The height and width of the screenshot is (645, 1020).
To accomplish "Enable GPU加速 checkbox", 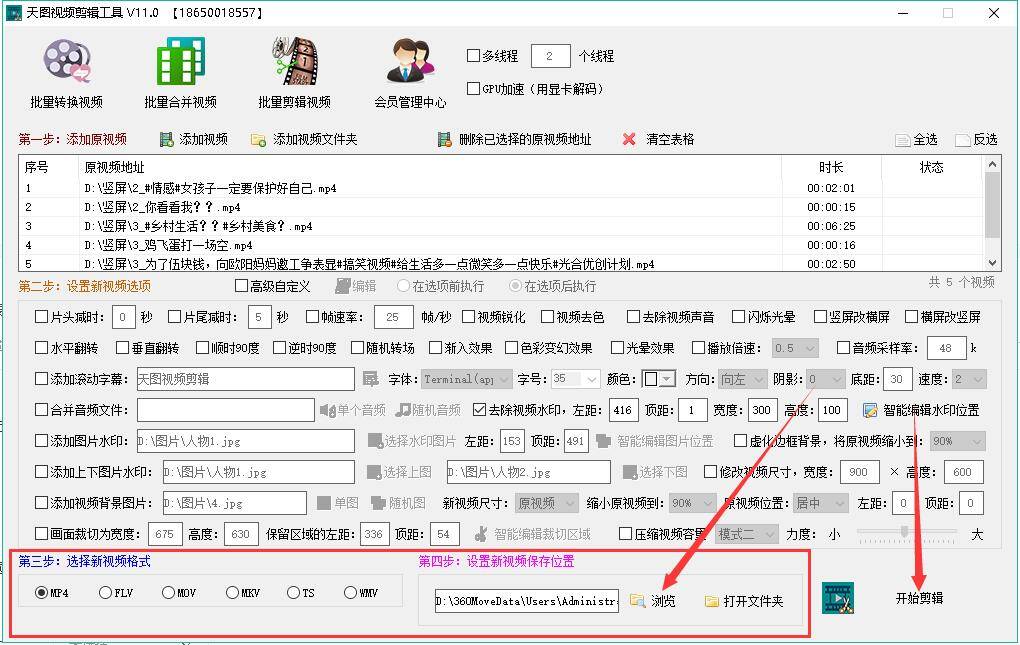I will (474, 88).
